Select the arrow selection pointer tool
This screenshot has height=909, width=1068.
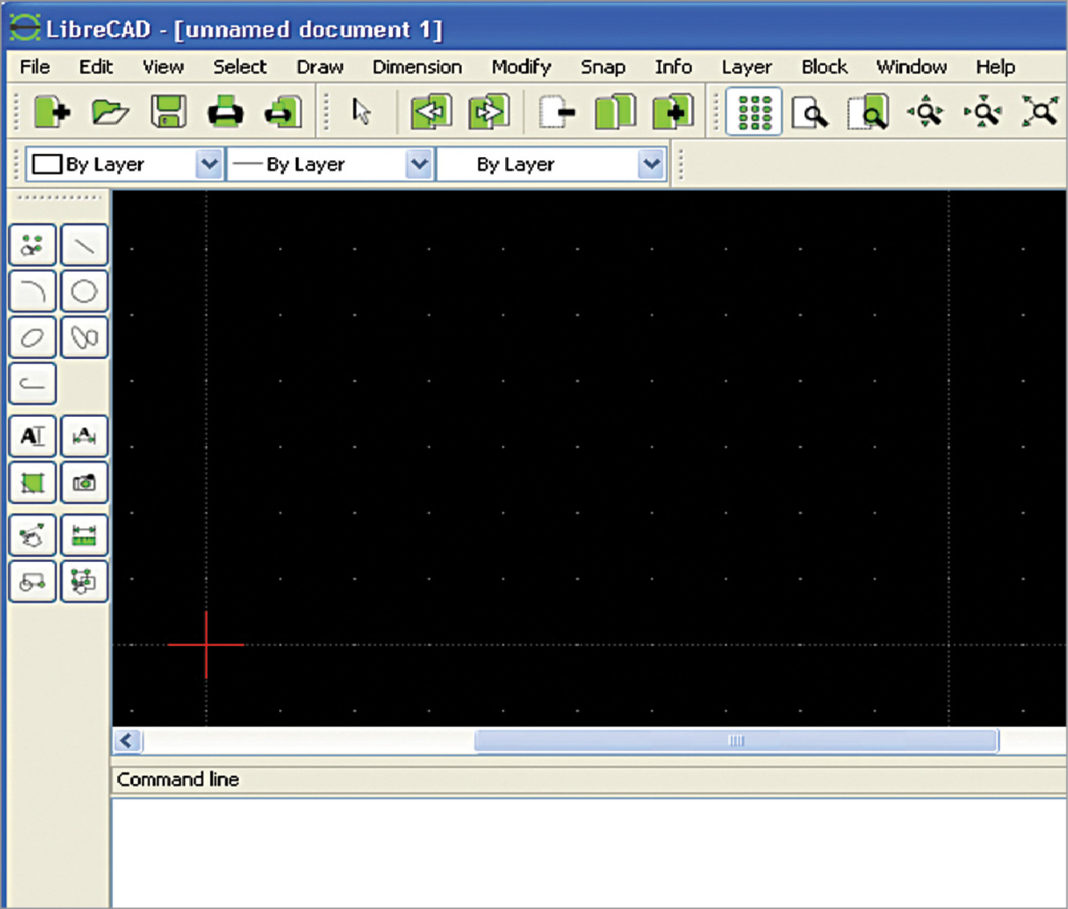(361, 112)
